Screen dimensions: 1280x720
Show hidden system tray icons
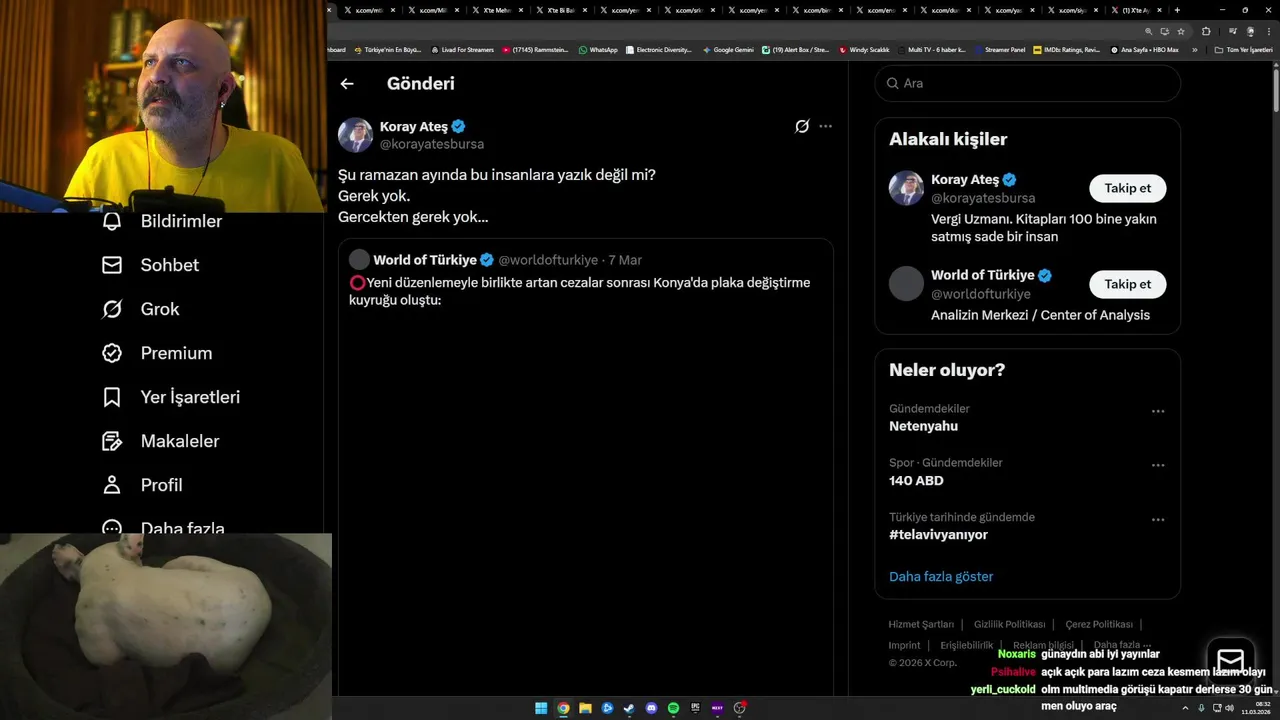pos(1185,708)
